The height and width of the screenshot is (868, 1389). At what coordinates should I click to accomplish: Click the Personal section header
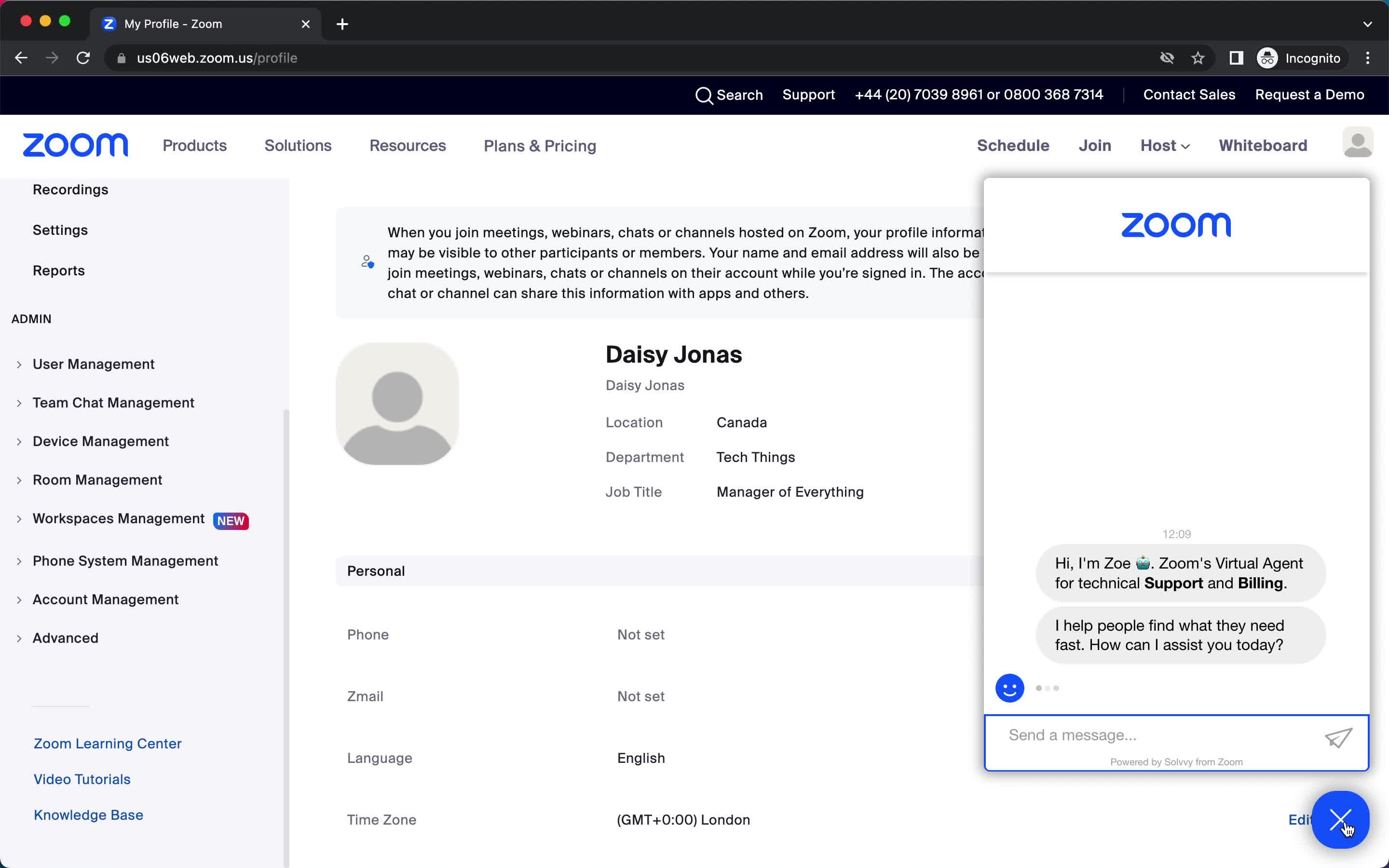tap(376, 571)
